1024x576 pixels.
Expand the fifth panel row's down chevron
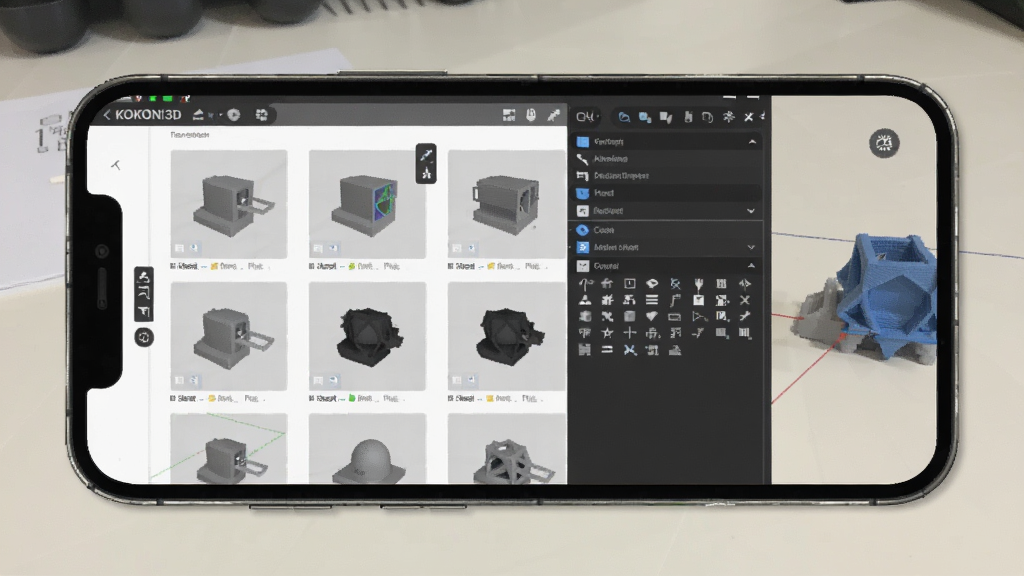click(751, 211)
